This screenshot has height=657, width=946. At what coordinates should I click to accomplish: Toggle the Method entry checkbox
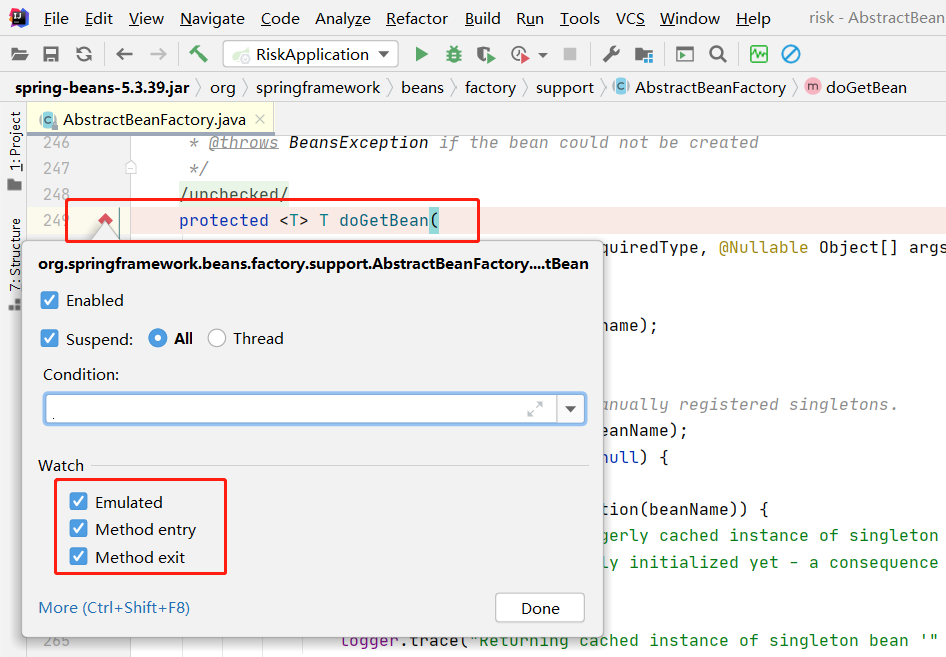(x=78, y=528)
